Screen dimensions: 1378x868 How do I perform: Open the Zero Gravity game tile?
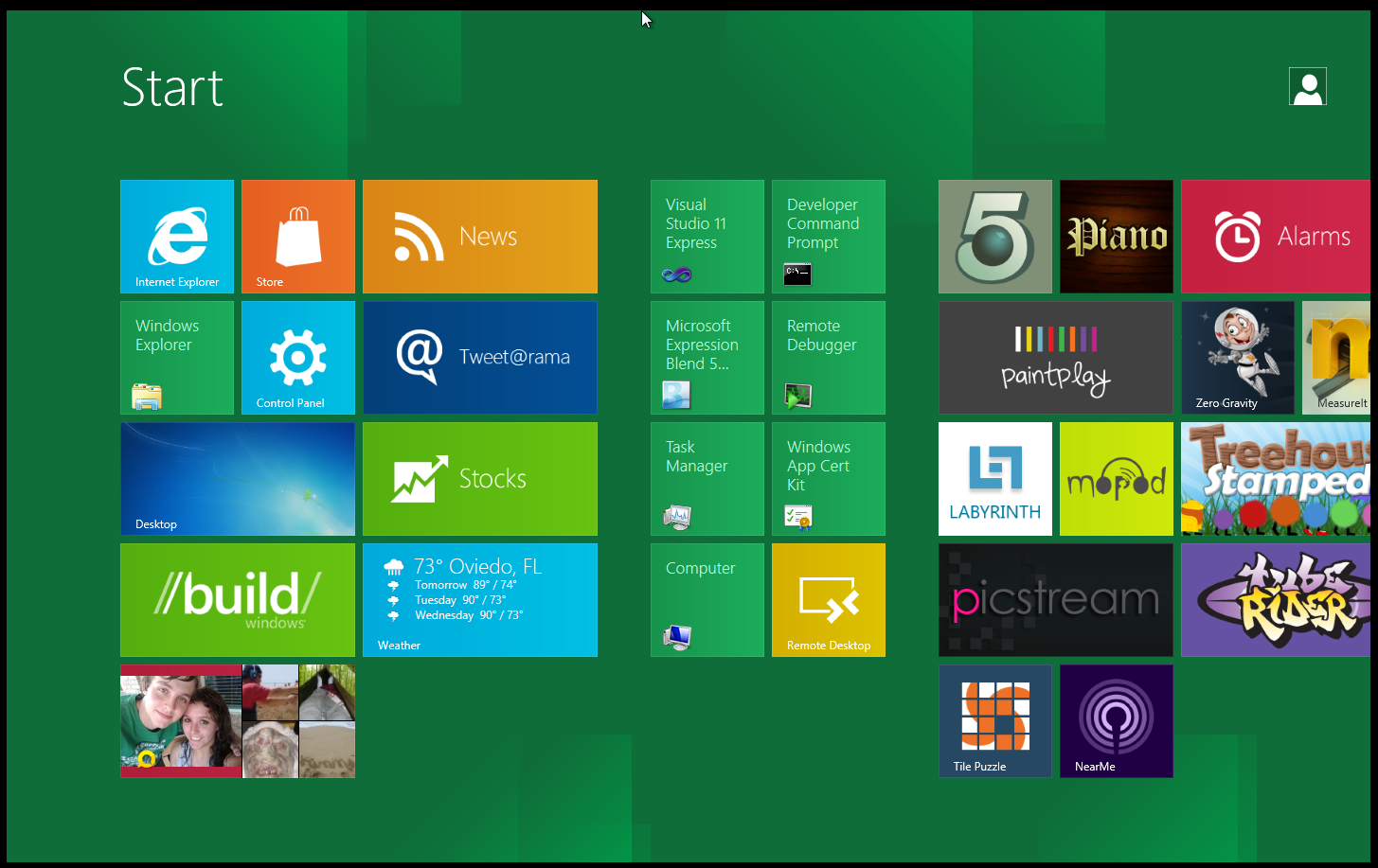[x=1238, y=358]
